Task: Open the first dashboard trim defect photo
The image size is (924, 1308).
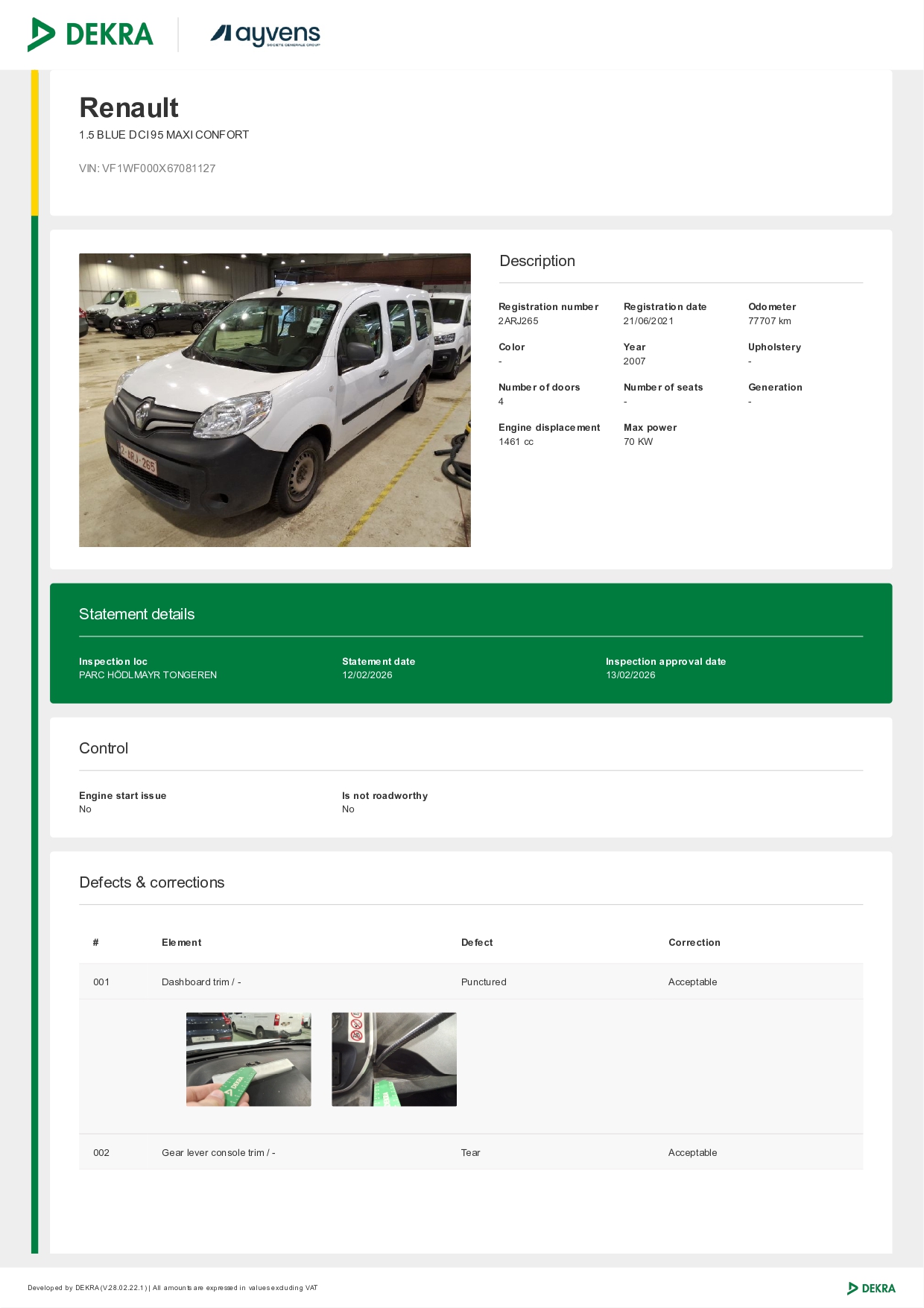Action: click(248, 1059)
